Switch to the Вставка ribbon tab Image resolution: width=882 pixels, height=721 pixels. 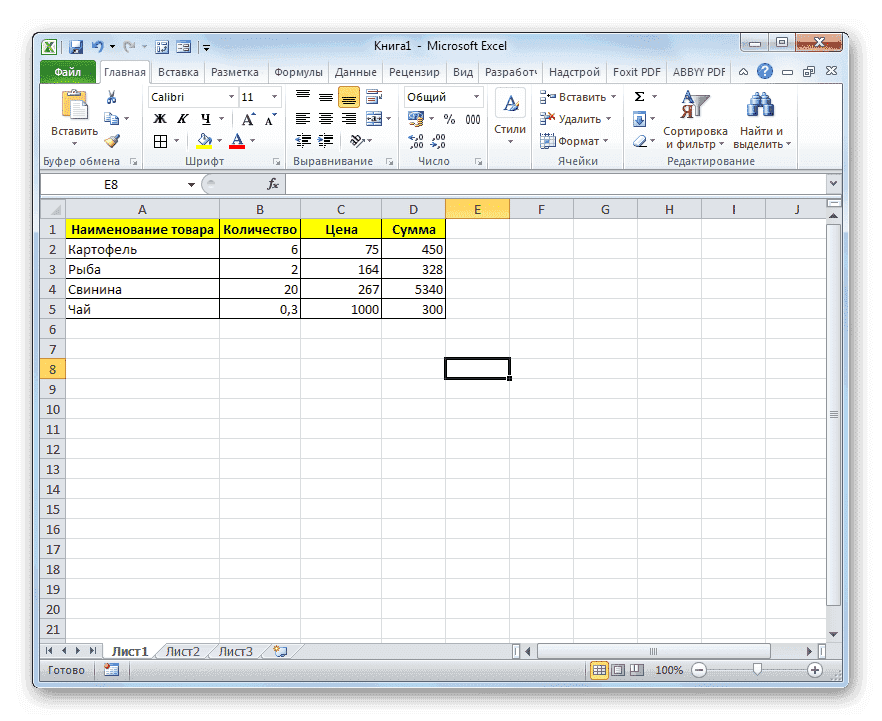[x=175, y=71]
